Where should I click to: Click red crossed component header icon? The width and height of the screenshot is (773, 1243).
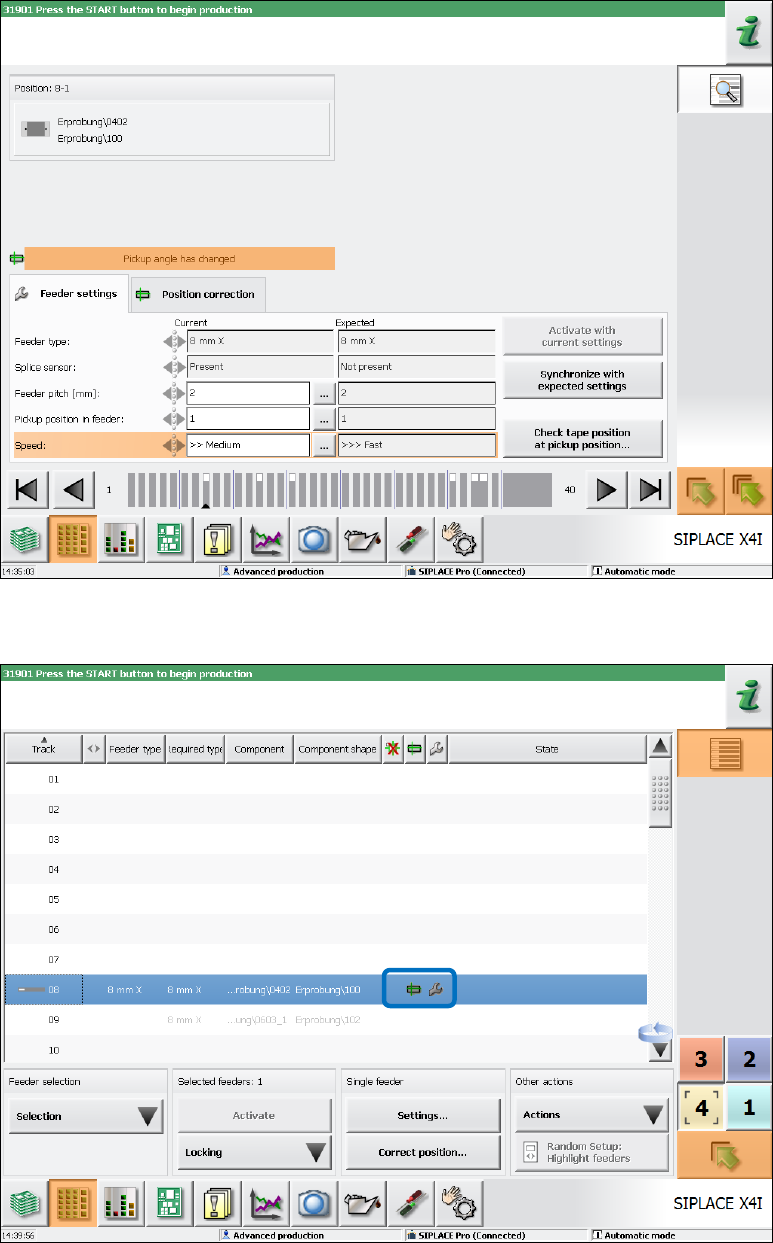pos(393,749)
